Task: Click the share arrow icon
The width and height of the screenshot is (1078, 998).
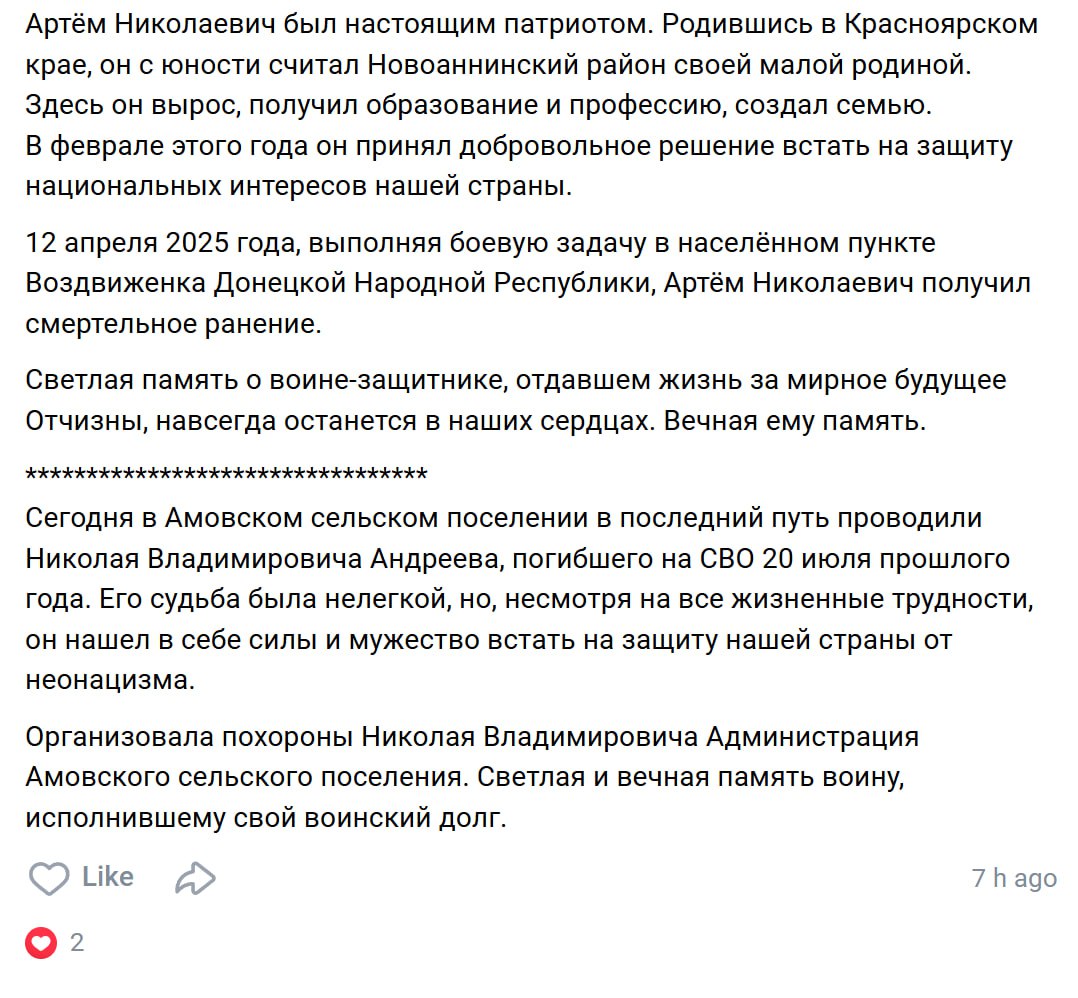Action: 195,879
